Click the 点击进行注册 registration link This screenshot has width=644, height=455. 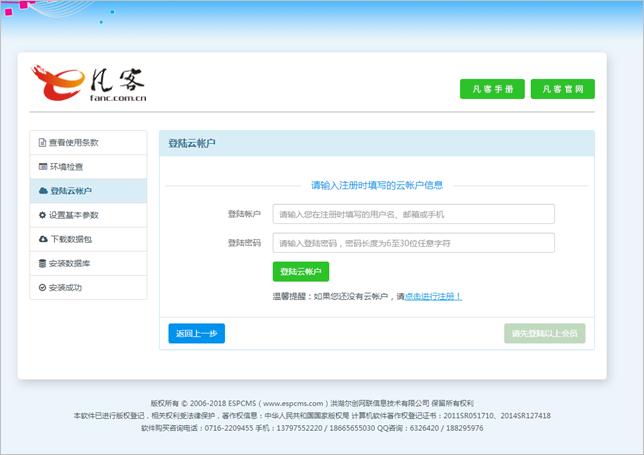pyautogui.click(x=432, y=297)
